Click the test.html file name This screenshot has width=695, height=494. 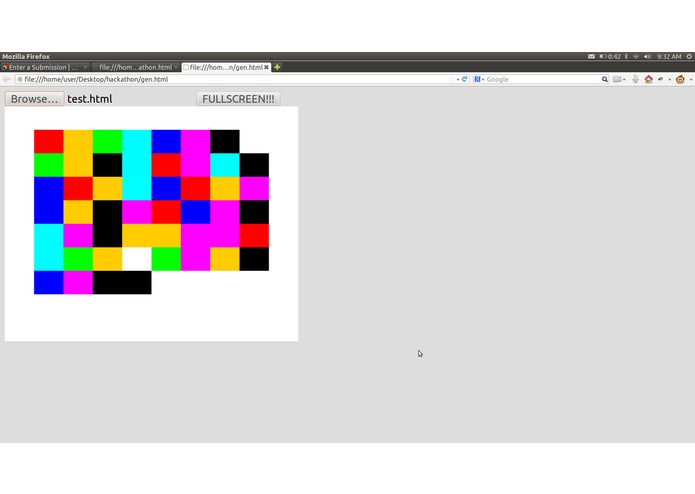(90, 99)
